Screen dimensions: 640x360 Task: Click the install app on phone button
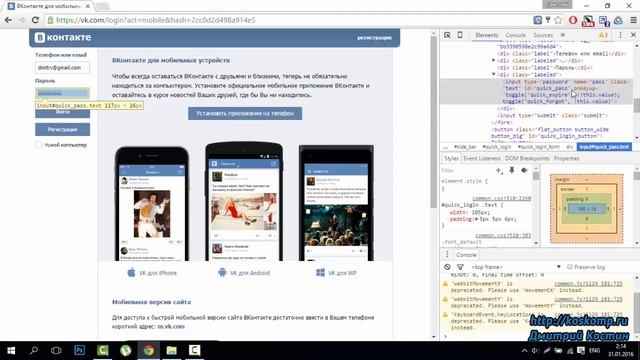[x=245, y=113]
